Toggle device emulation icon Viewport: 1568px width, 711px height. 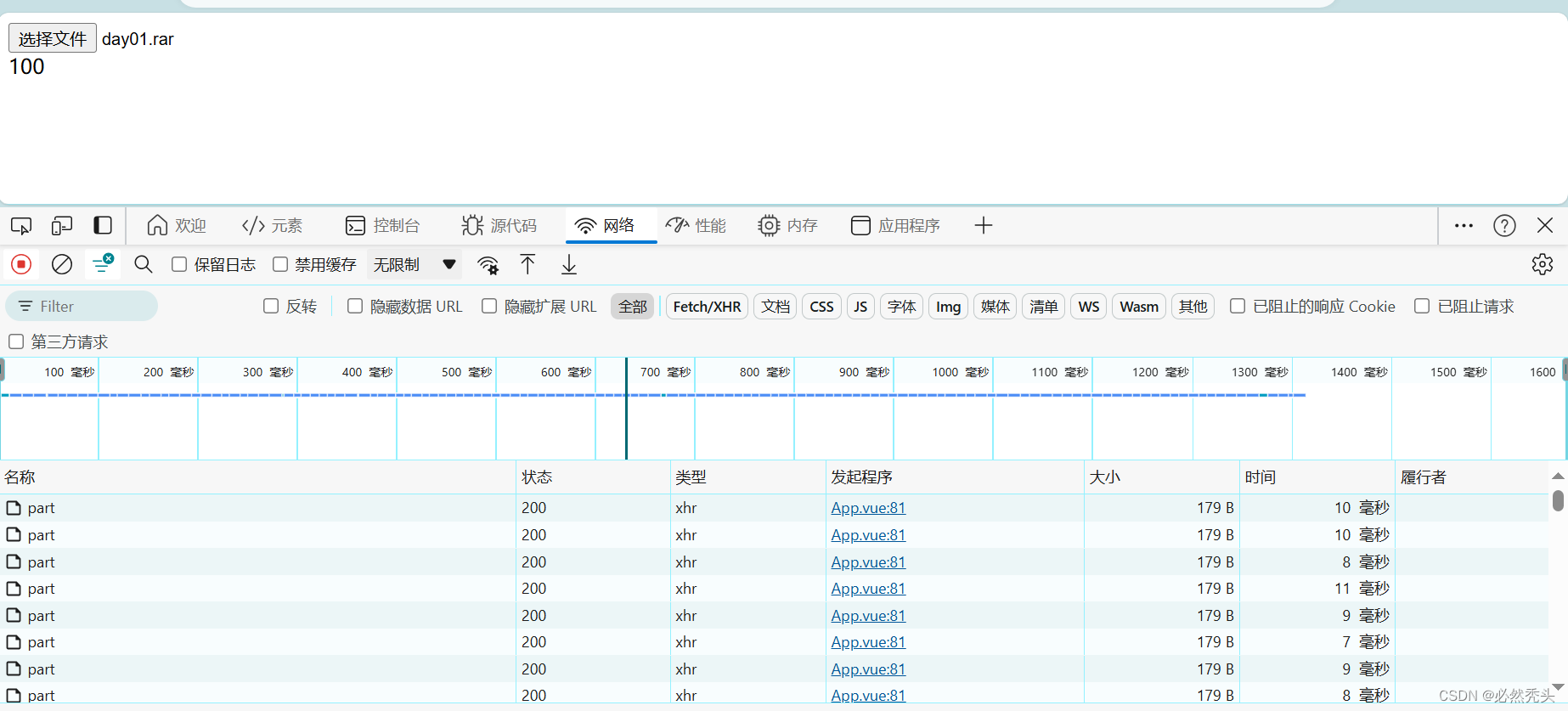62,225
